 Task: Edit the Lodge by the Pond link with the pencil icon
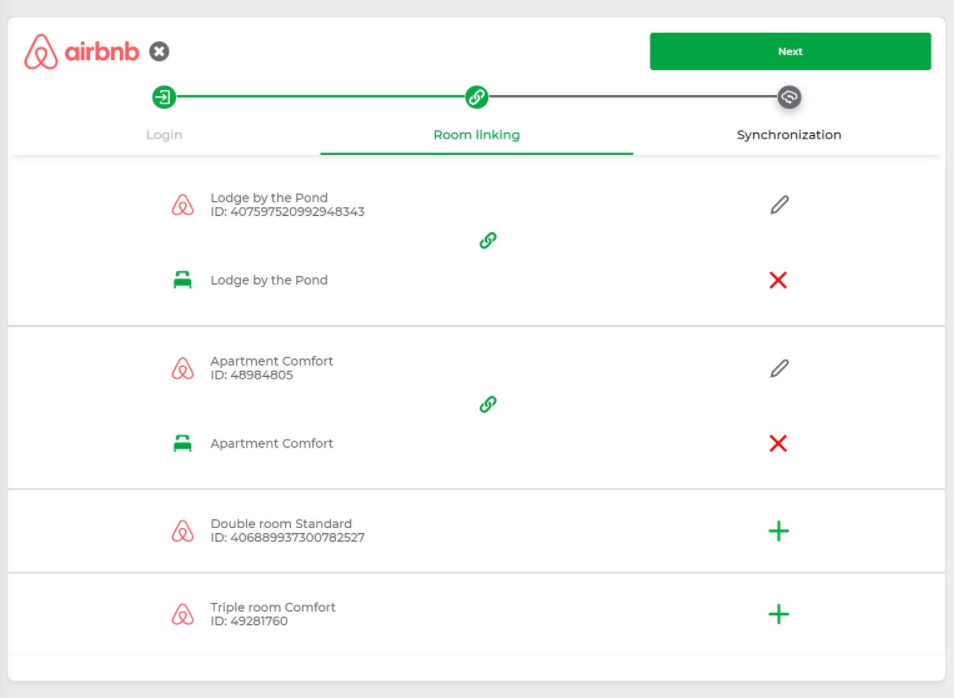[779, 204]
